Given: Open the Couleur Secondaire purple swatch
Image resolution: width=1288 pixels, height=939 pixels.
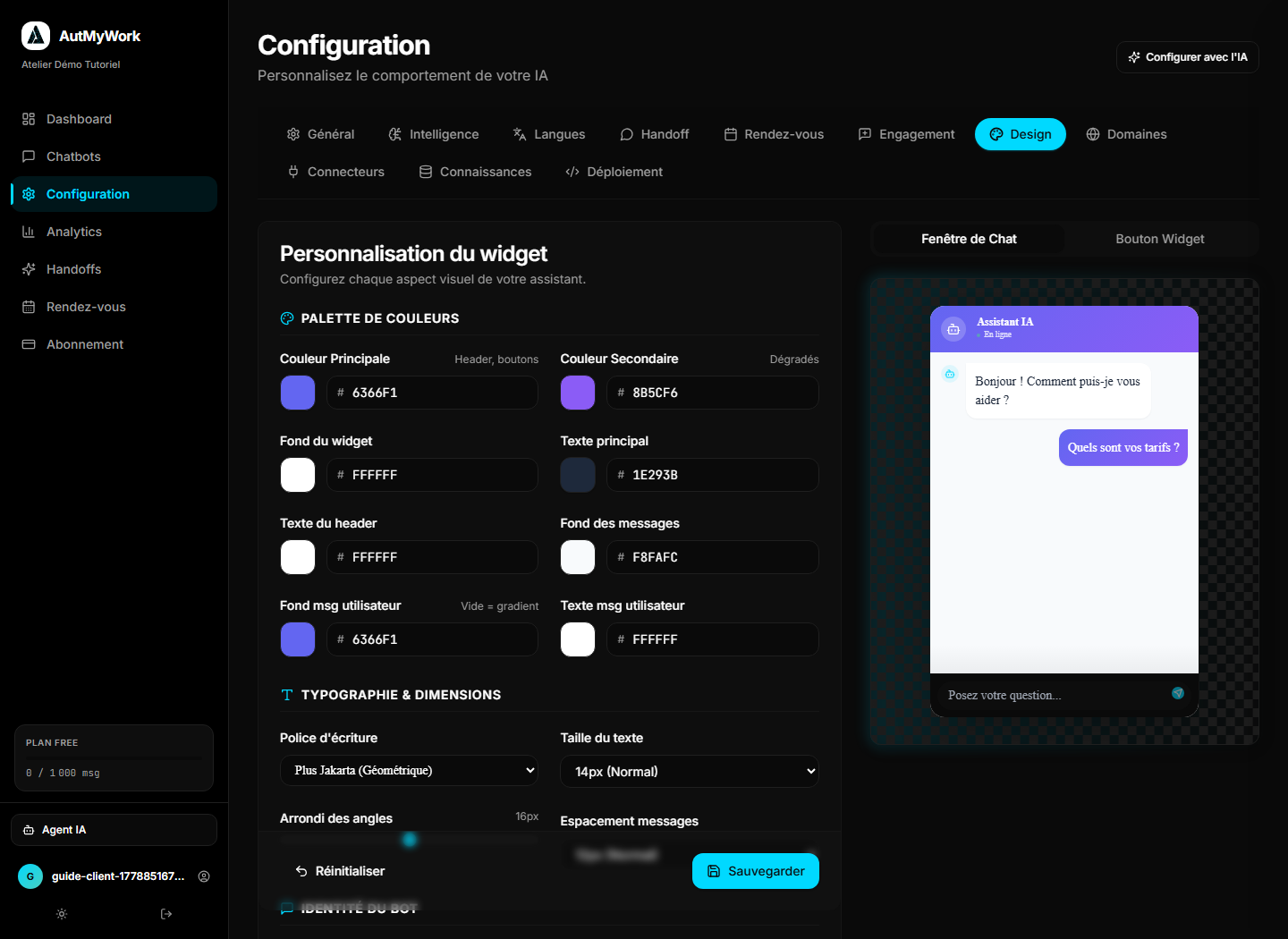Looking at the screenshot, I should pyautogui.click(x=578, y=393).
